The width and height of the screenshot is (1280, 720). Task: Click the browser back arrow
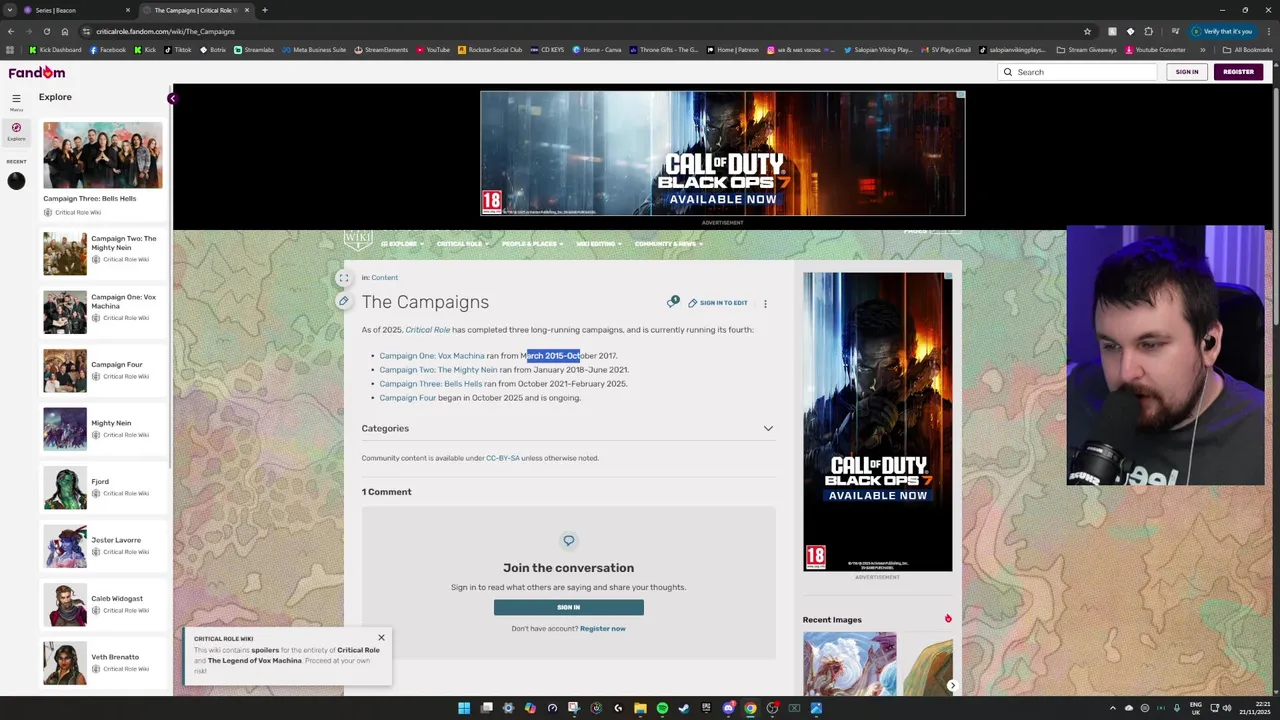coord(10,31)
